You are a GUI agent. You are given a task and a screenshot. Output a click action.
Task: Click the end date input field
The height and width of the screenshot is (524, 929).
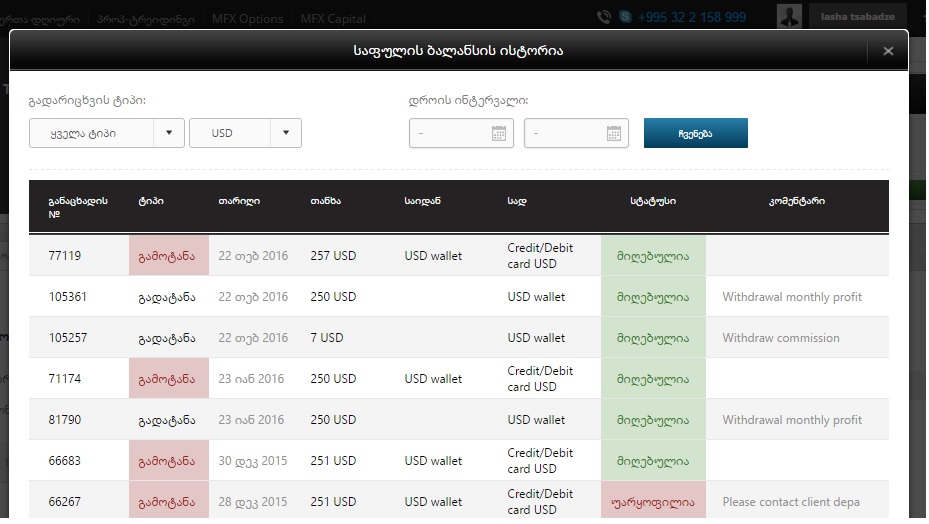(576, 133)
